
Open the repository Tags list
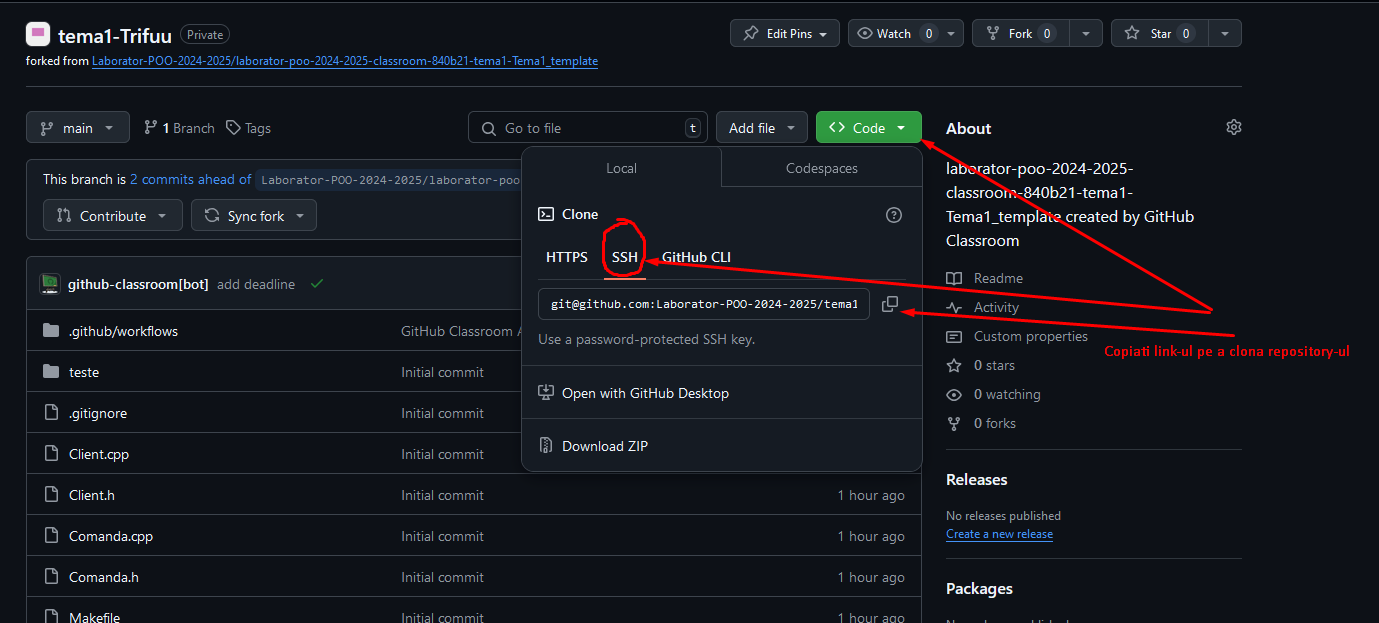tap(248, 128)
